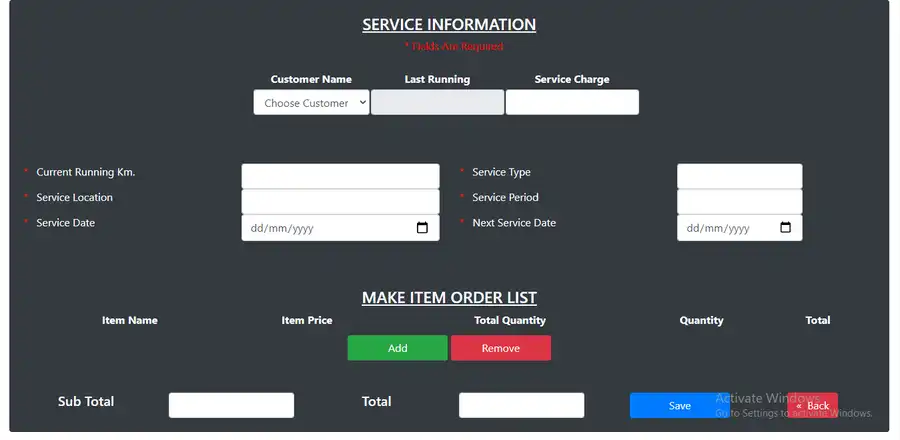Click the Item Name column header
This screenshot has height=440, width=900.
[130, 321]
